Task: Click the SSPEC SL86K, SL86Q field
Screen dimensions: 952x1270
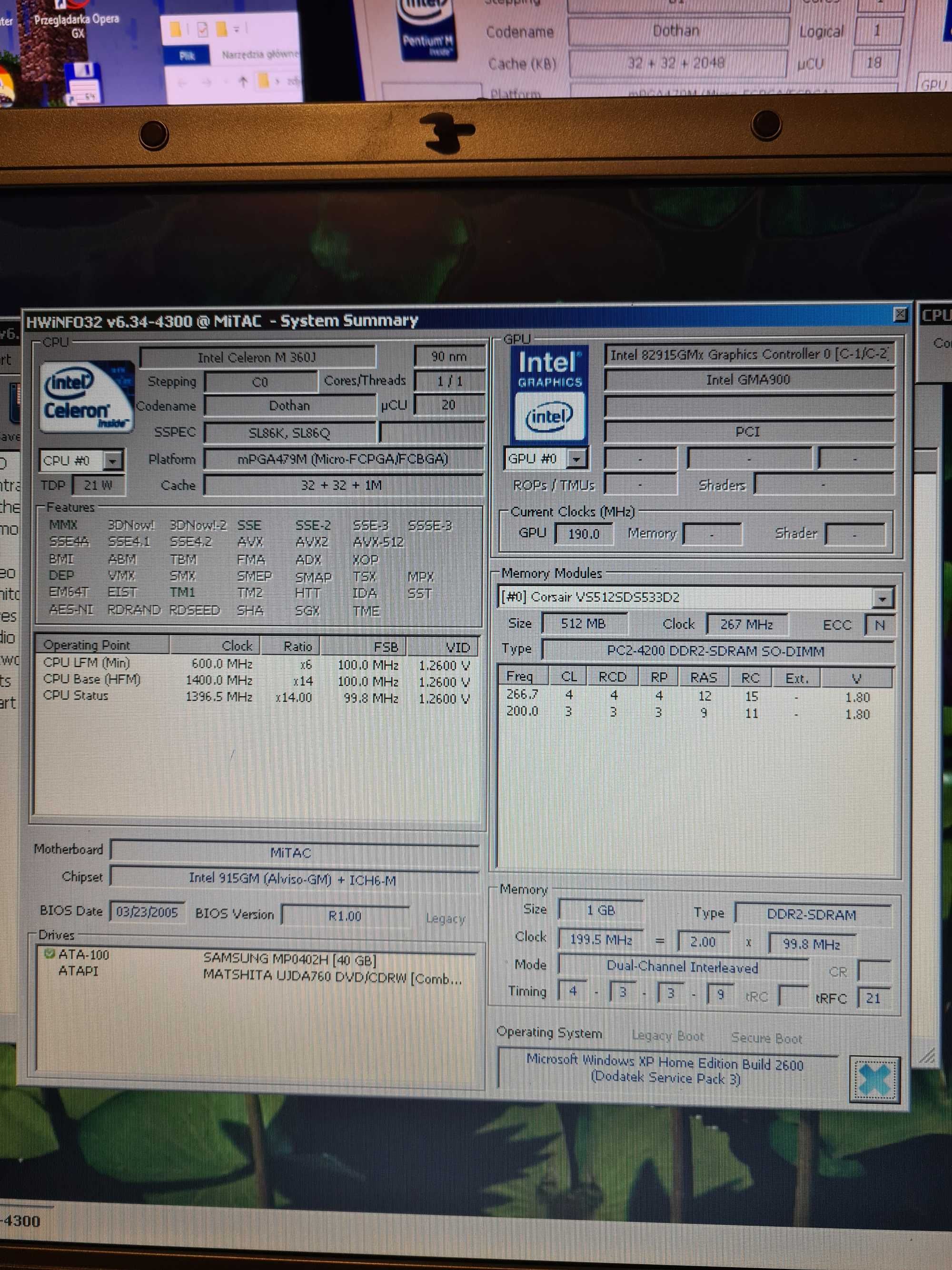Action: (290, 432)
